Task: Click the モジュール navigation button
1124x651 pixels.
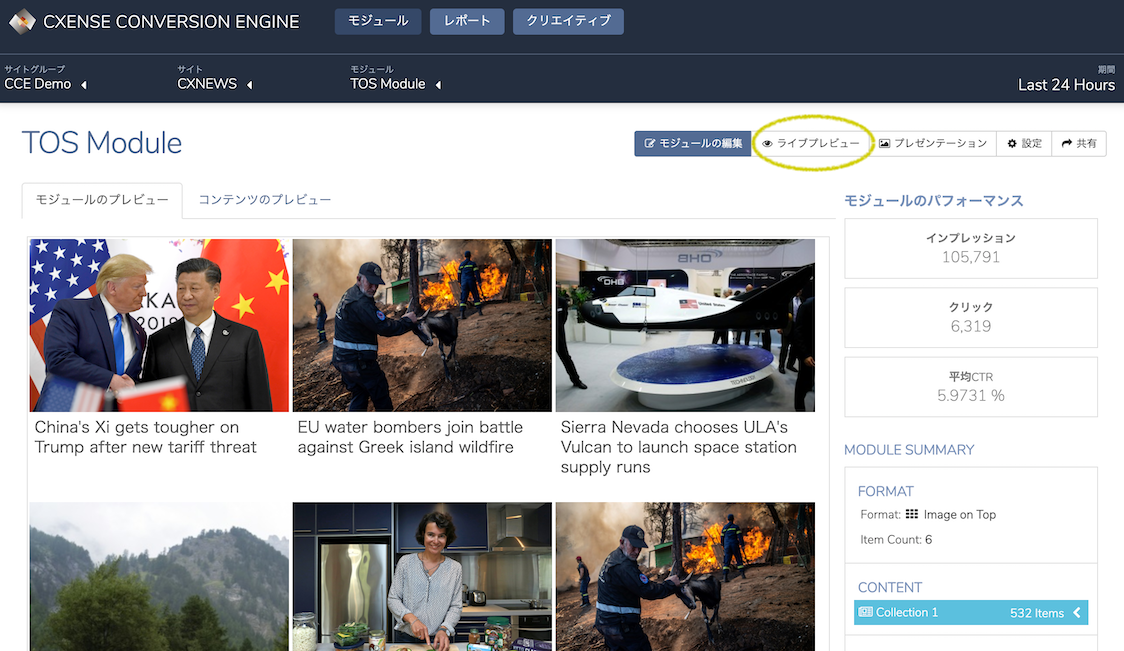Action: coord(378,22)
